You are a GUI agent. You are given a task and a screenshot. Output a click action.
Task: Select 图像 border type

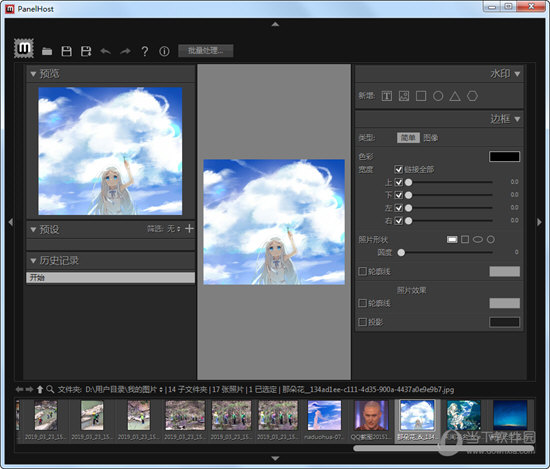pyautogui.click(x=430, y=138)
